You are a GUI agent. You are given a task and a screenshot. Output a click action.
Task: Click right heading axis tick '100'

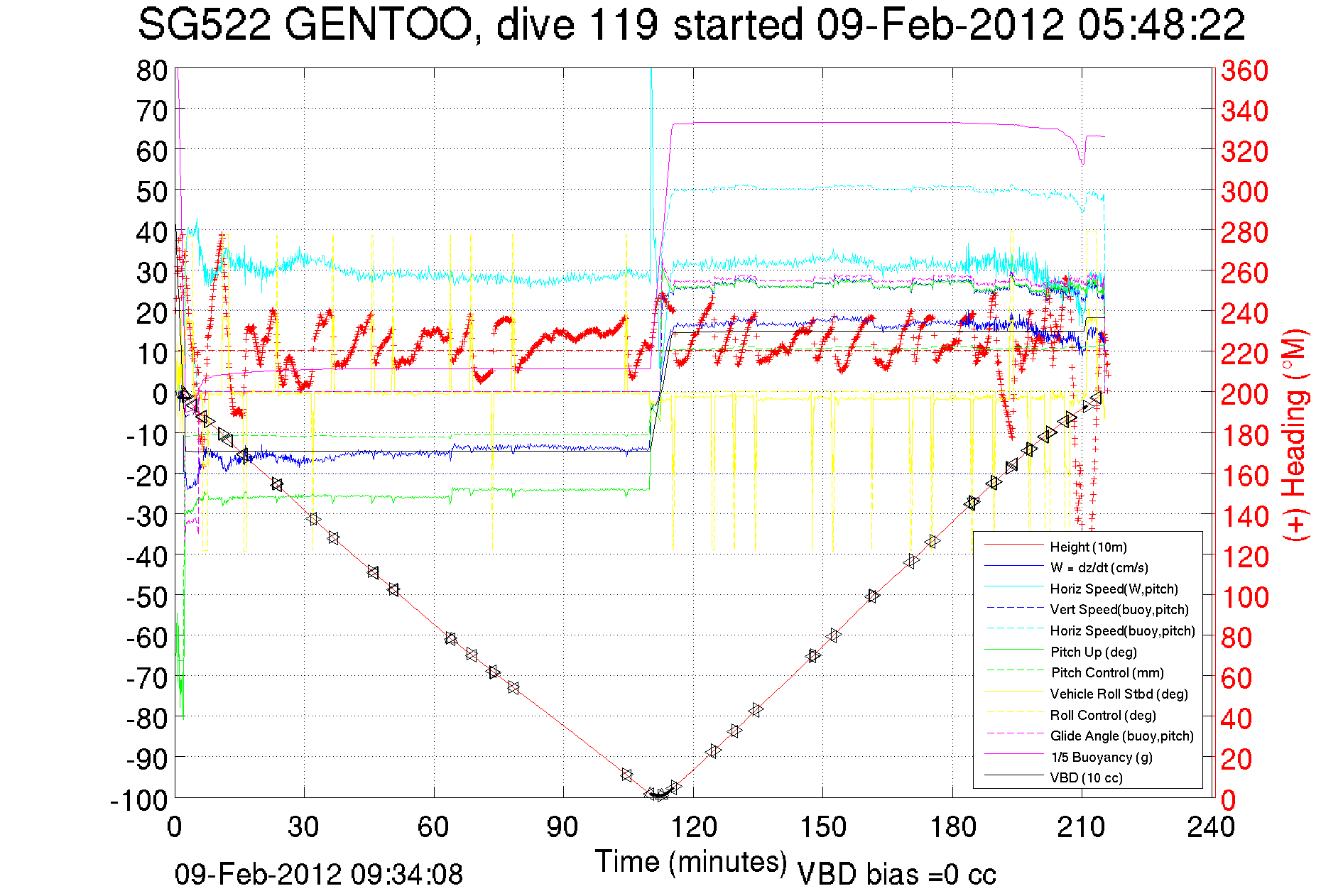click(x=1244, y=597)
